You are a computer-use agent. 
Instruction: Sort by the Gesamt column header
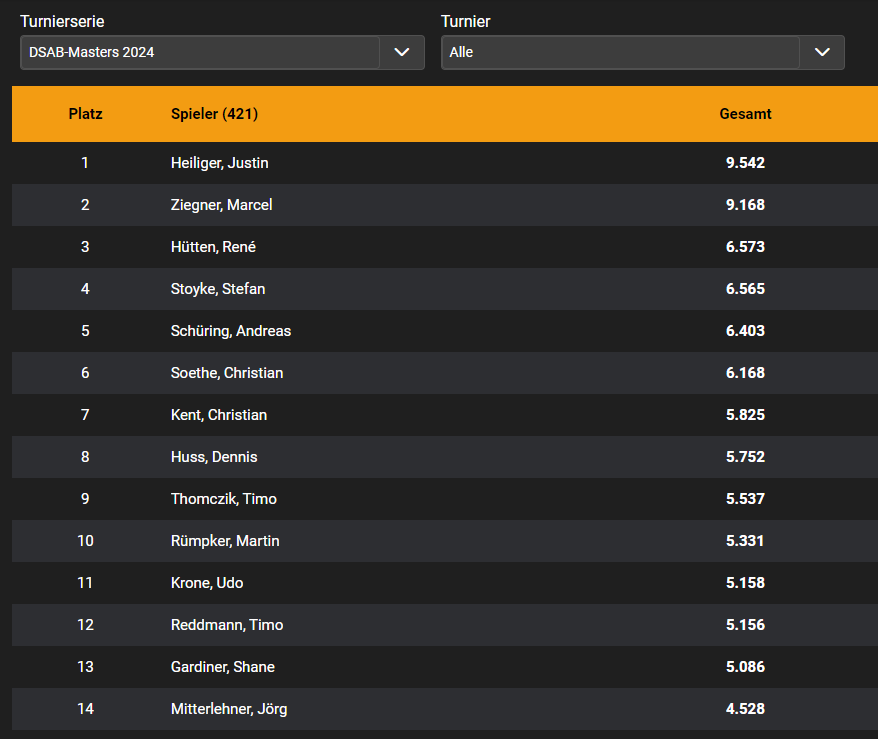pos(745,114)
